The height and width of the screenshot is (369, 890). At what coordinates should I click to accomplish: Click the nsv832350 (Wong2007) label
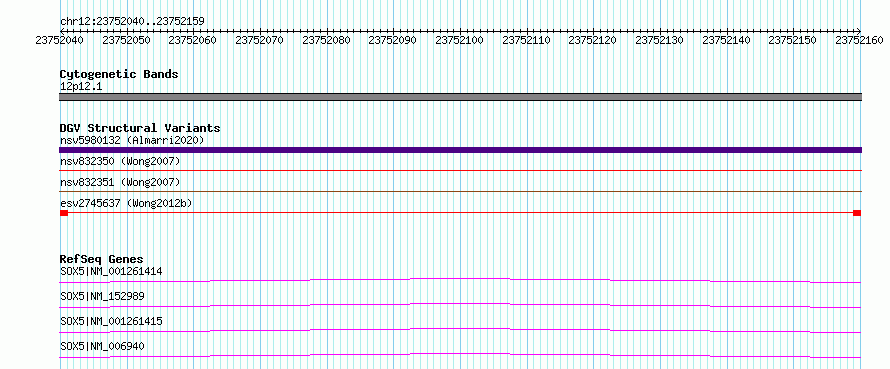(120, 162)
